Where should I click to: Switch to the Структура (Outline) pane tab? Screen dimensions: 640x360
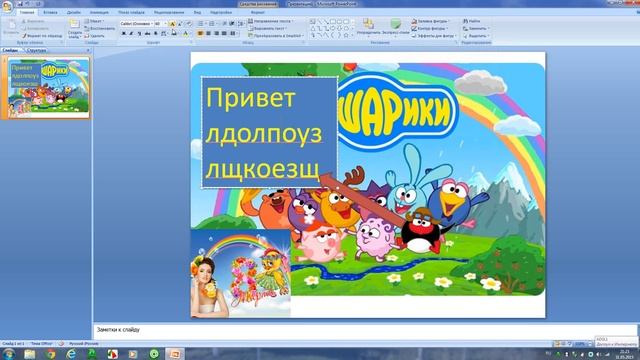coord(36,51)
